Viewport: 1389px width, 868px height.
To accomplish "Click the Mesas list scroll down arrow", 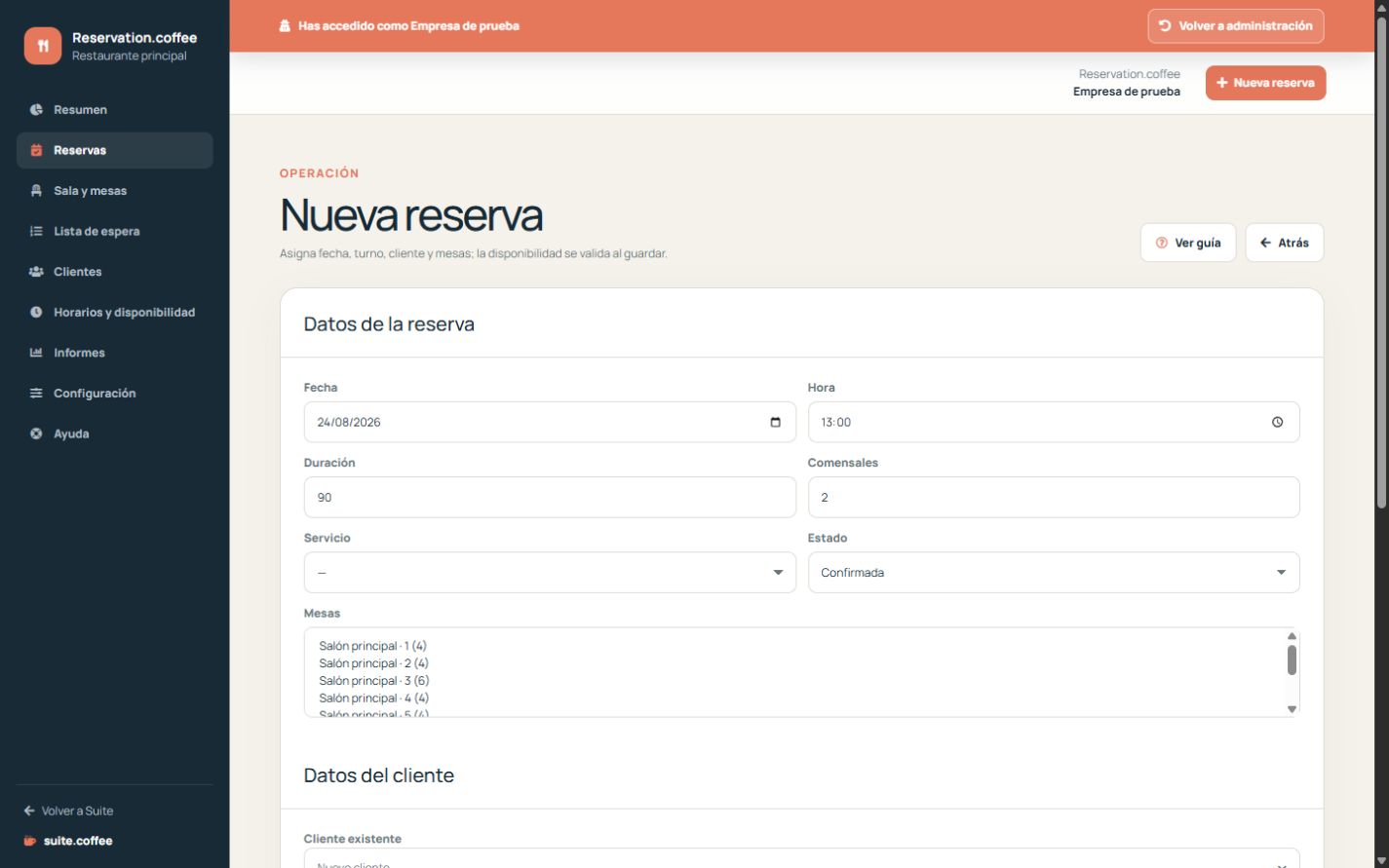I will 1293,709.
